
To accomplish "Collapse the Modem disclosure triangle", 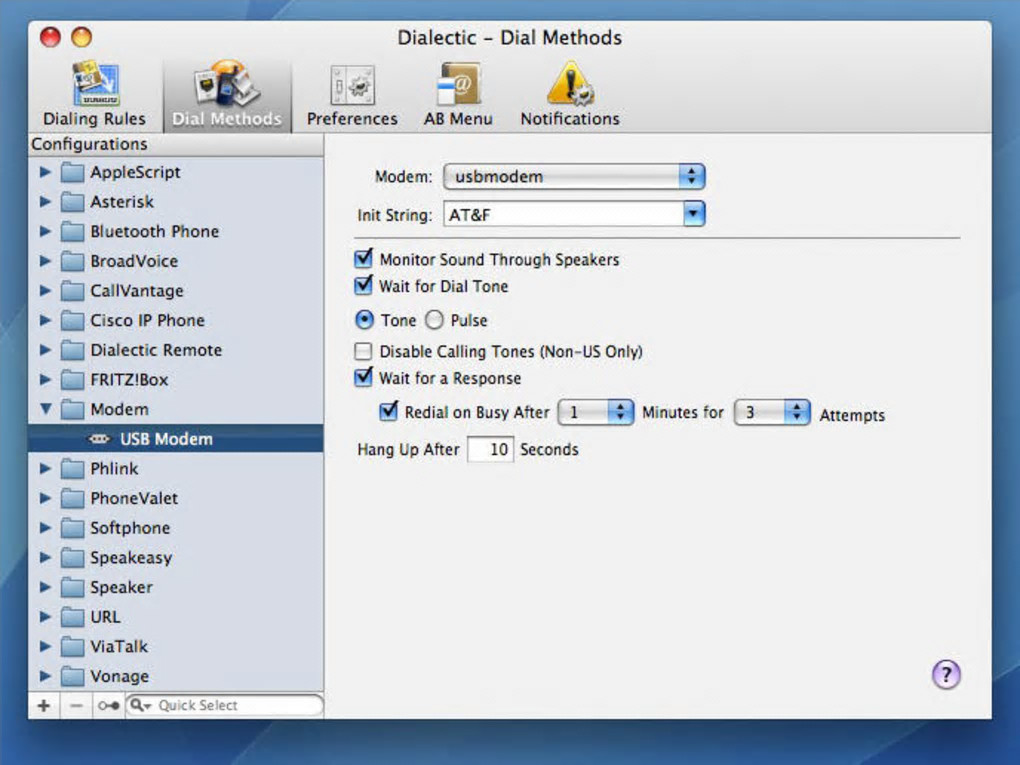I will click(46, 409).
